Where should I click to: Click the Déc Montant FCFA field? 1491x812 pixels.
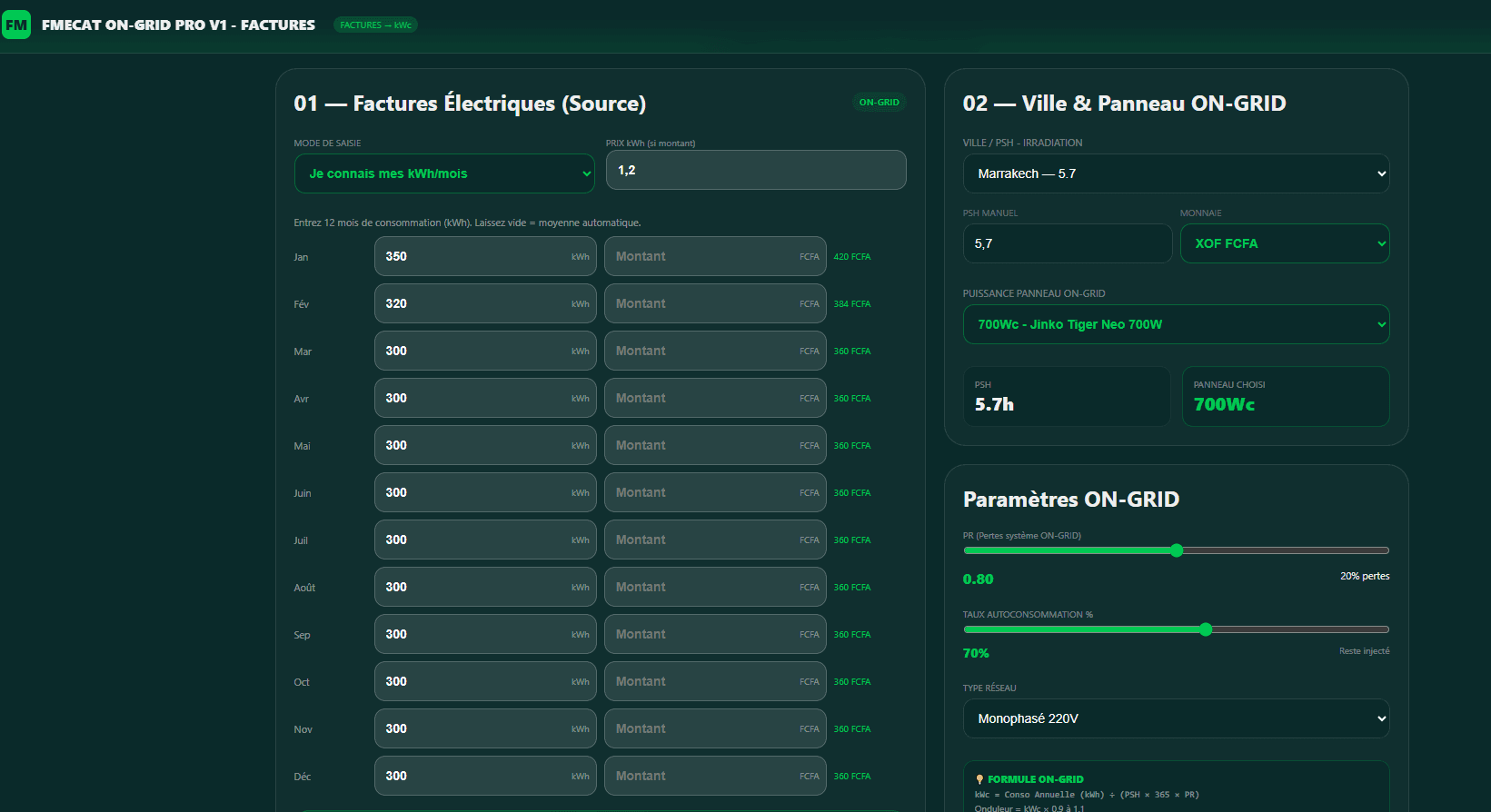tap(715, 776)
